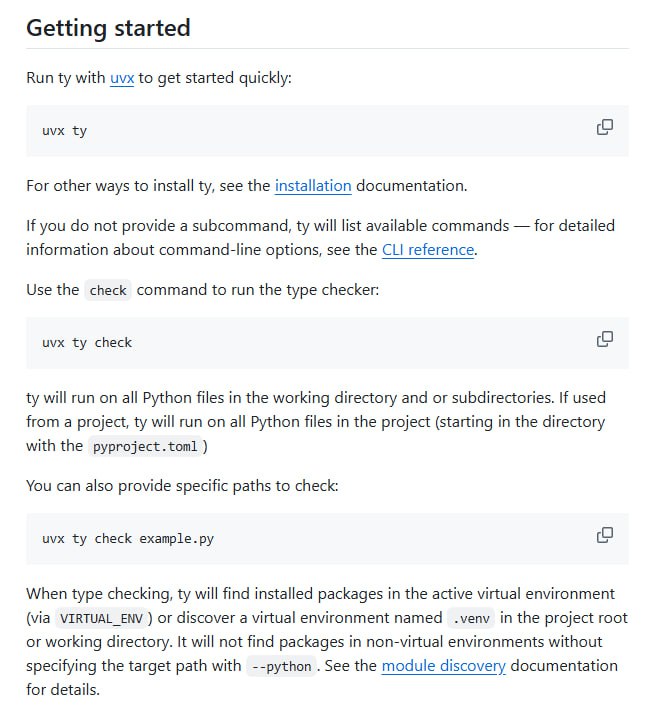The image size is (661, 719).
Task: Click the 'uvx ty' code block text
Action: 65,131
